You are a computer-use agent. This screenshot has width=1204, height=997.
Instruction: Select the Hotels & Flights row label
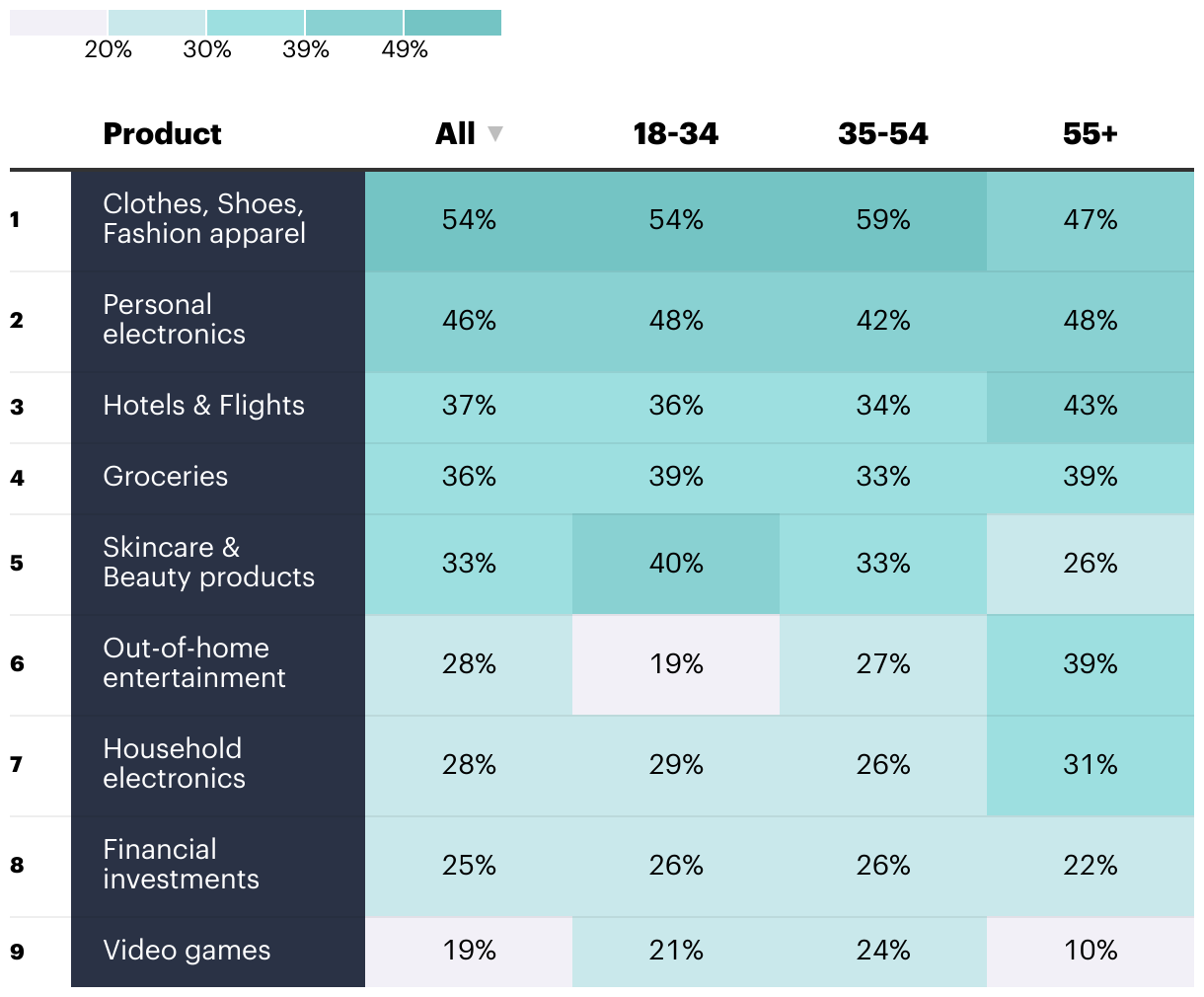click(x=203, y=406)
